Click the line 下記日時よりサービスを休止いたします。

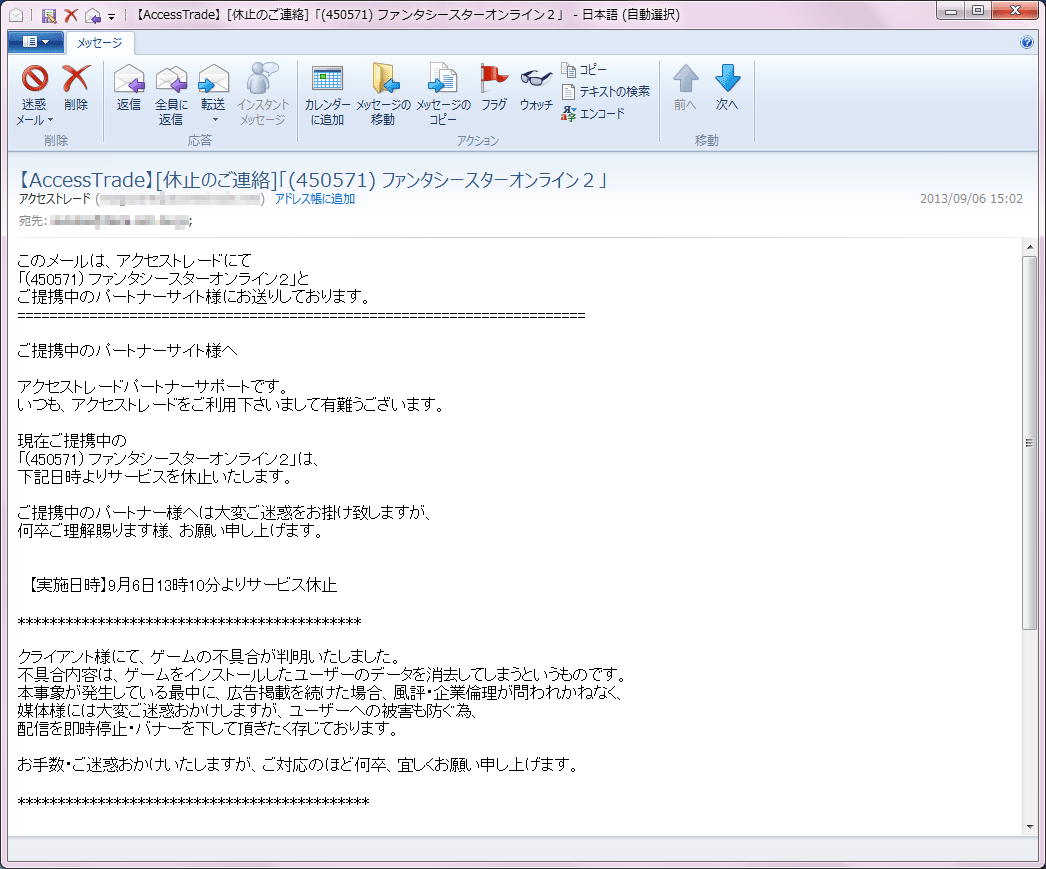[x=155, y=477]
